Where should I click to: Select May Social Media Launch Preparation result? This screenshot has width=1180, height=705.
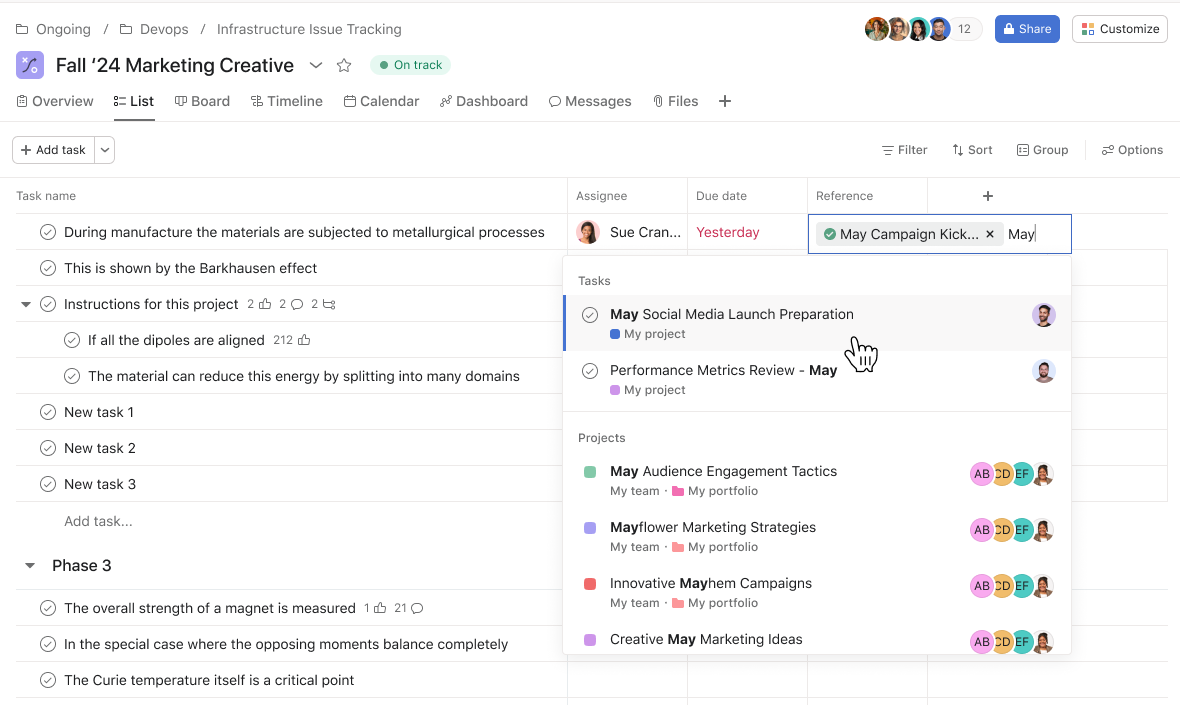731,315
